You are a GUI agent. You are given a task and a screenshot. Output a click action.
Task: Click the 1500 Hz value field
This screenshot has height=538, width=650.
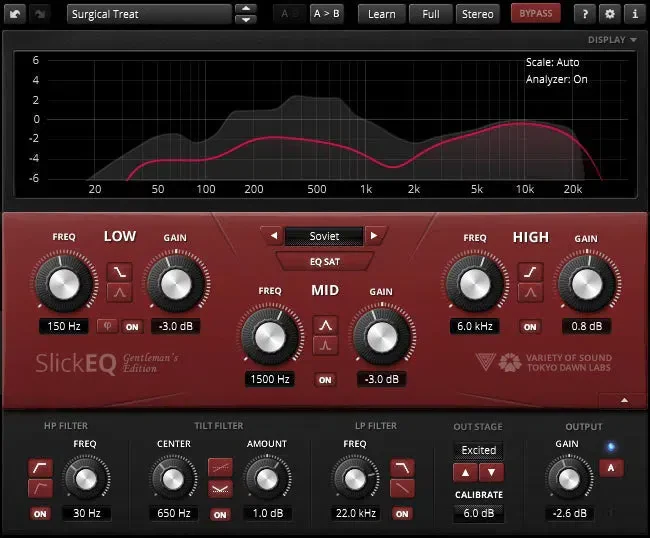tap(270, 379)
